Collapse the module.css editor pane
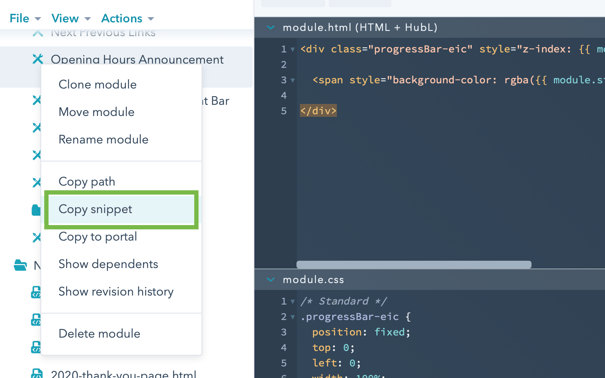Viewport: 605px width, 378px height. [x=271, y=279]
